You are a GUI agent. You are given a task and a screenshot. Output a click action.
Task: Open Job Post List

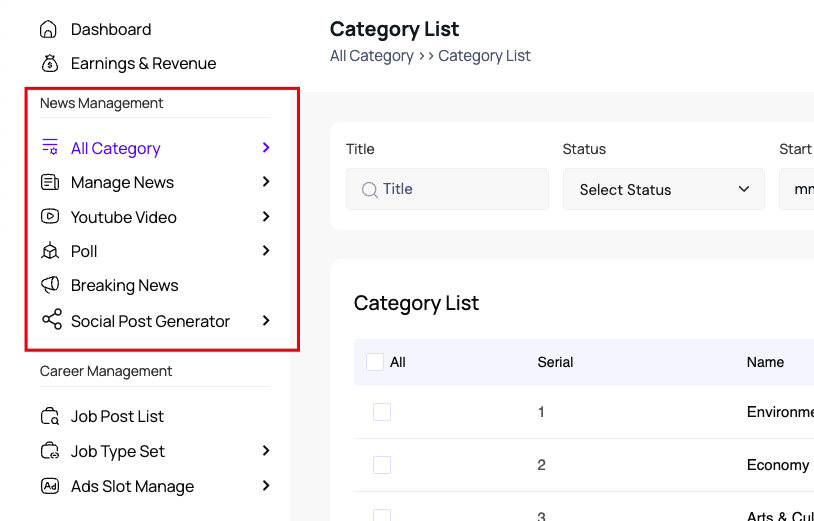(117, 416)
